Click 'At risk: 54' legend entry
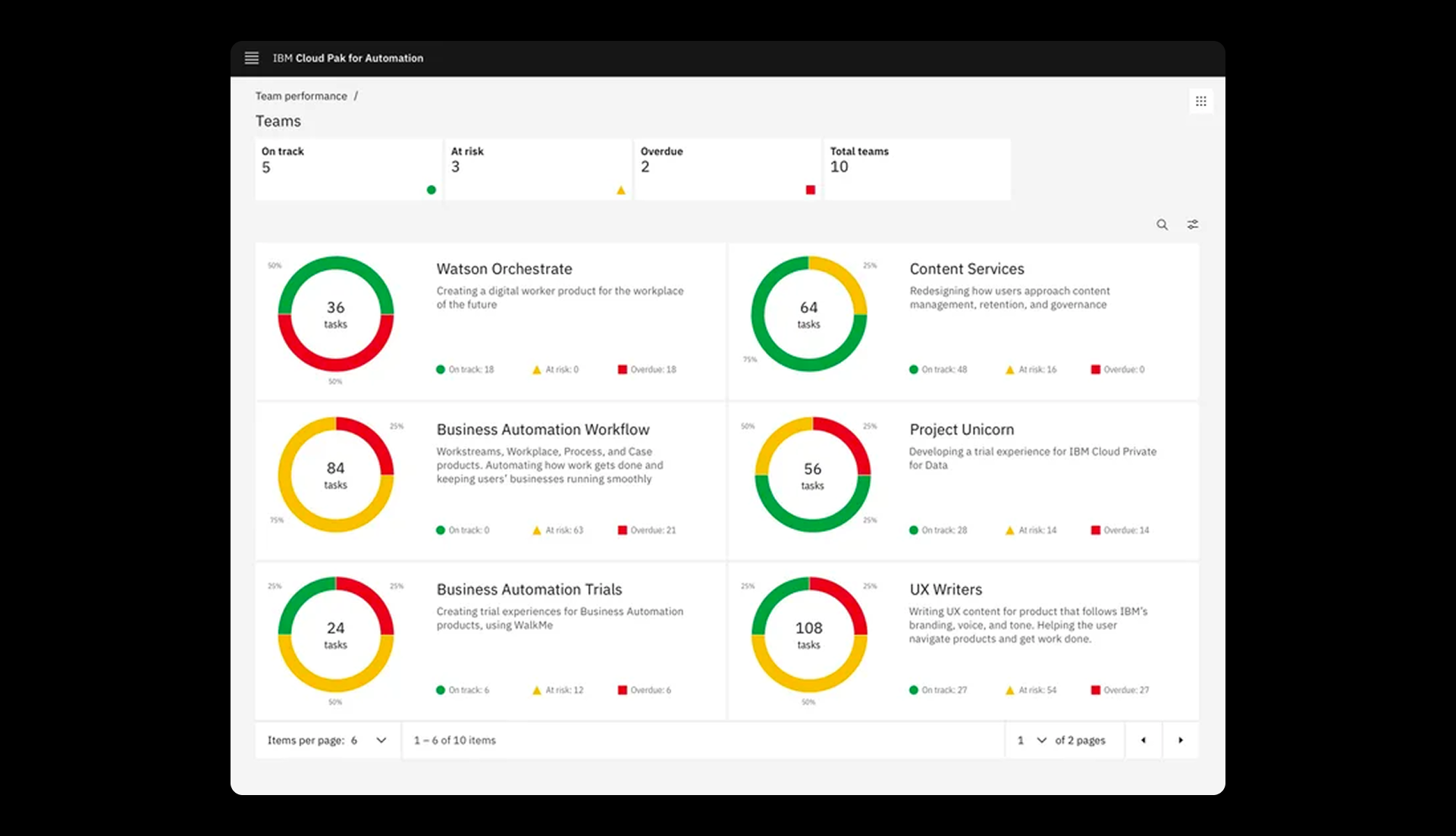The image size is (1456, 836). [1031, 690]
